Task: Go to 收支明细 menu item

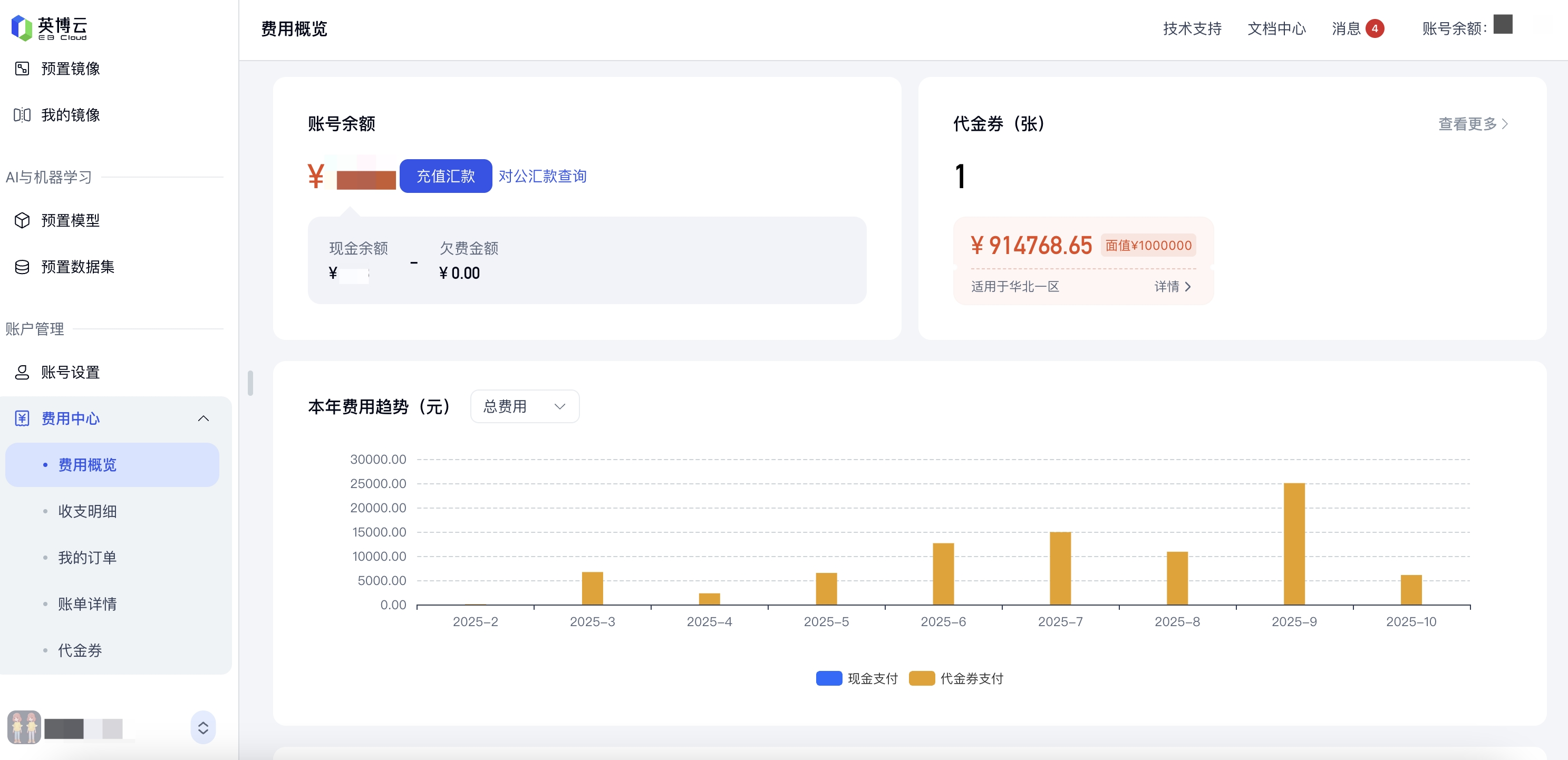Action: pos(87,511)
